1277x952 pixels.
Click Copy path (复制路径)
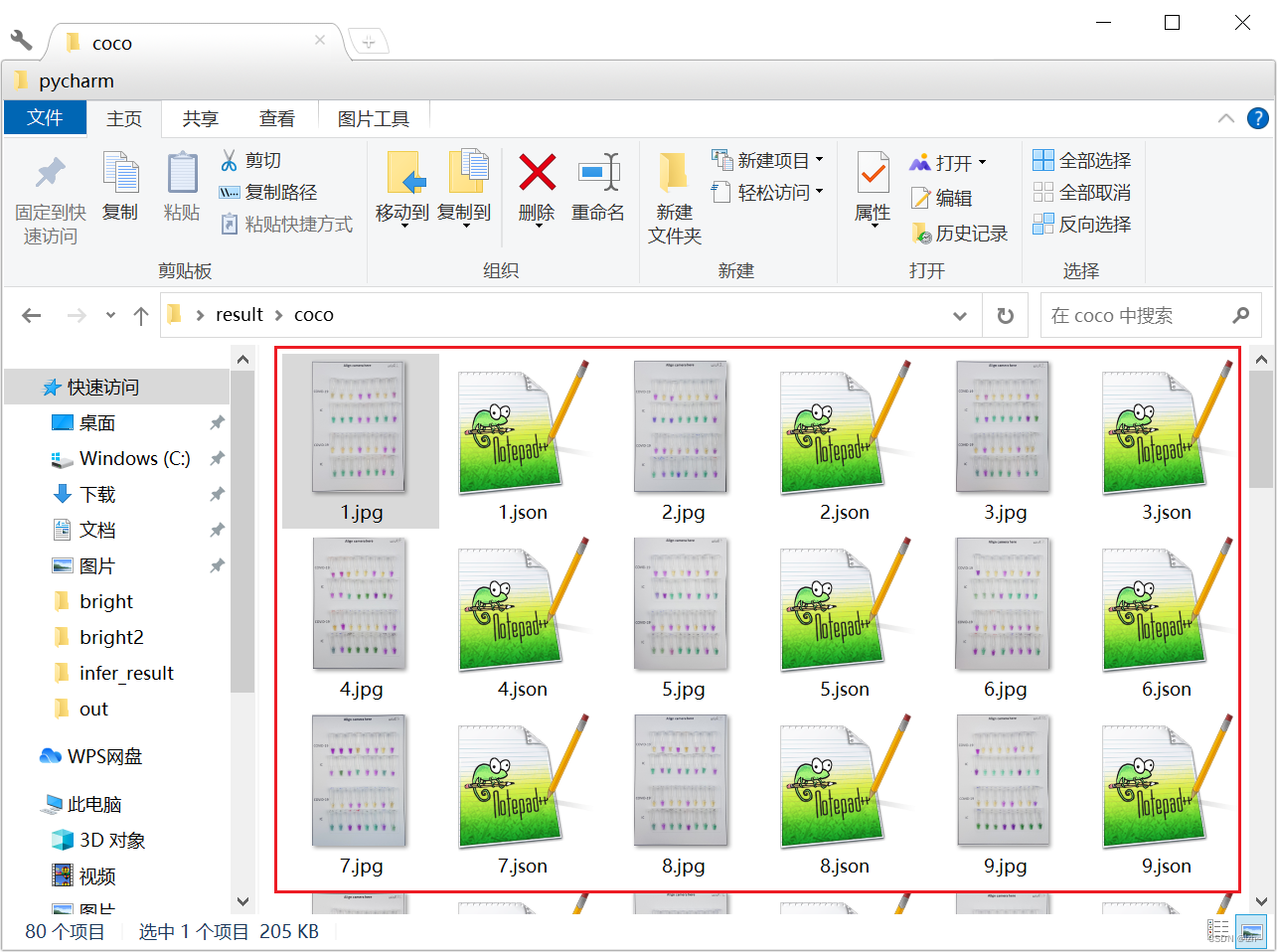[x=267, y=192]
